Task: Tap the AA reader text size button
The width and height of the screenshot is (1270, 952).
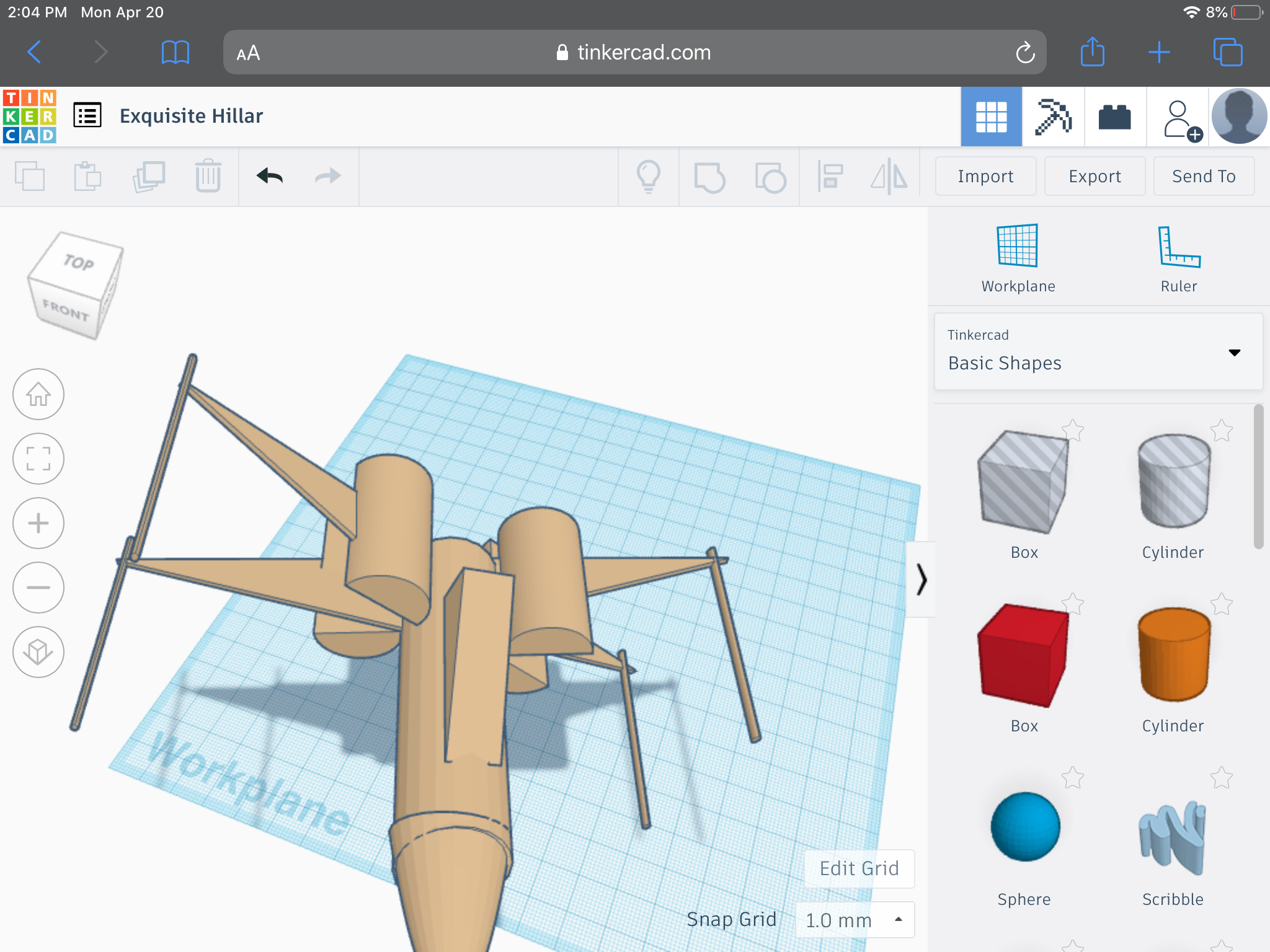Action: (x=248, y=53)
